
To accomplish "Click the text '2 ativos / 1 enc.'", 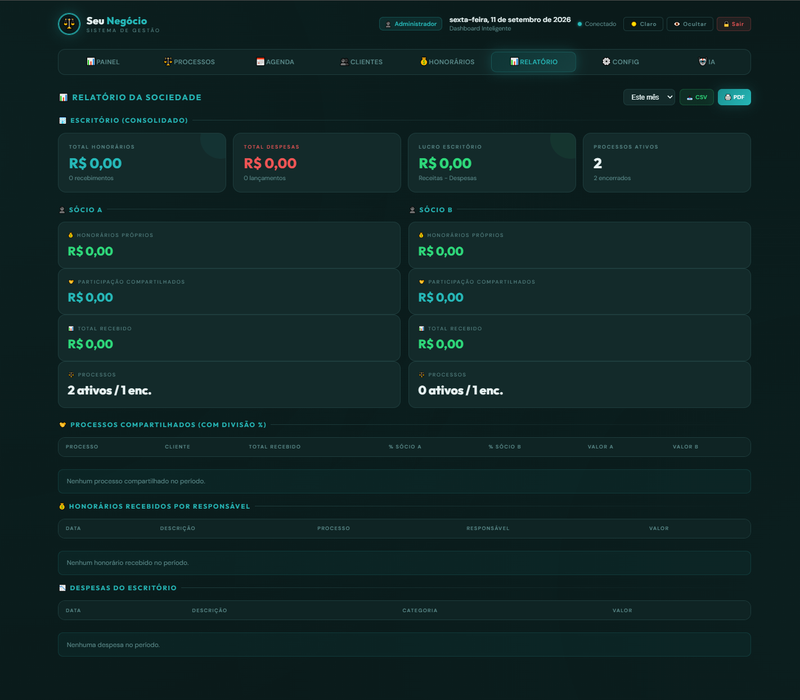I will pos(110,390).
